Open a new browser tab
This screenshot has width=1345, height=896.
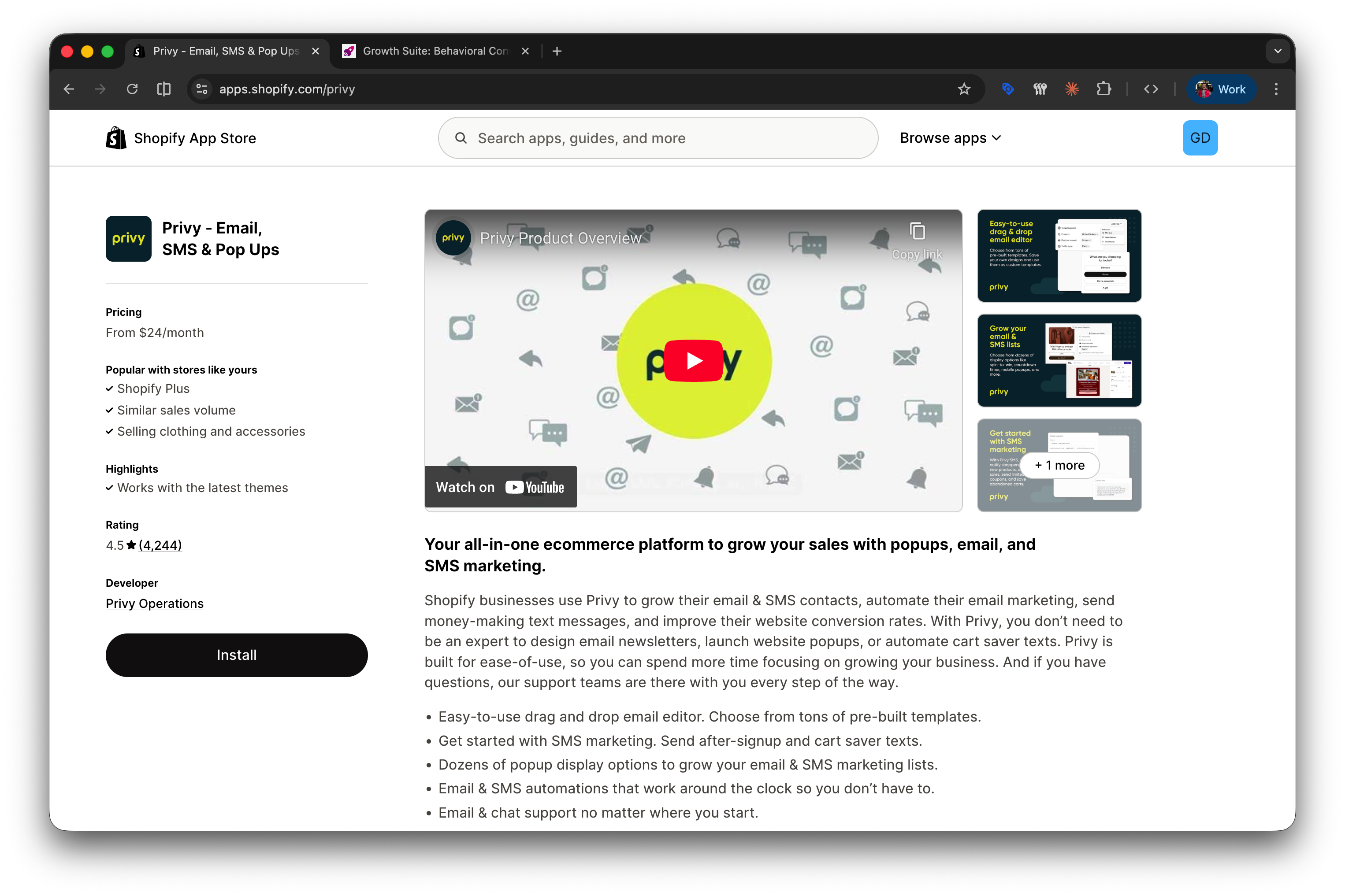557,51
